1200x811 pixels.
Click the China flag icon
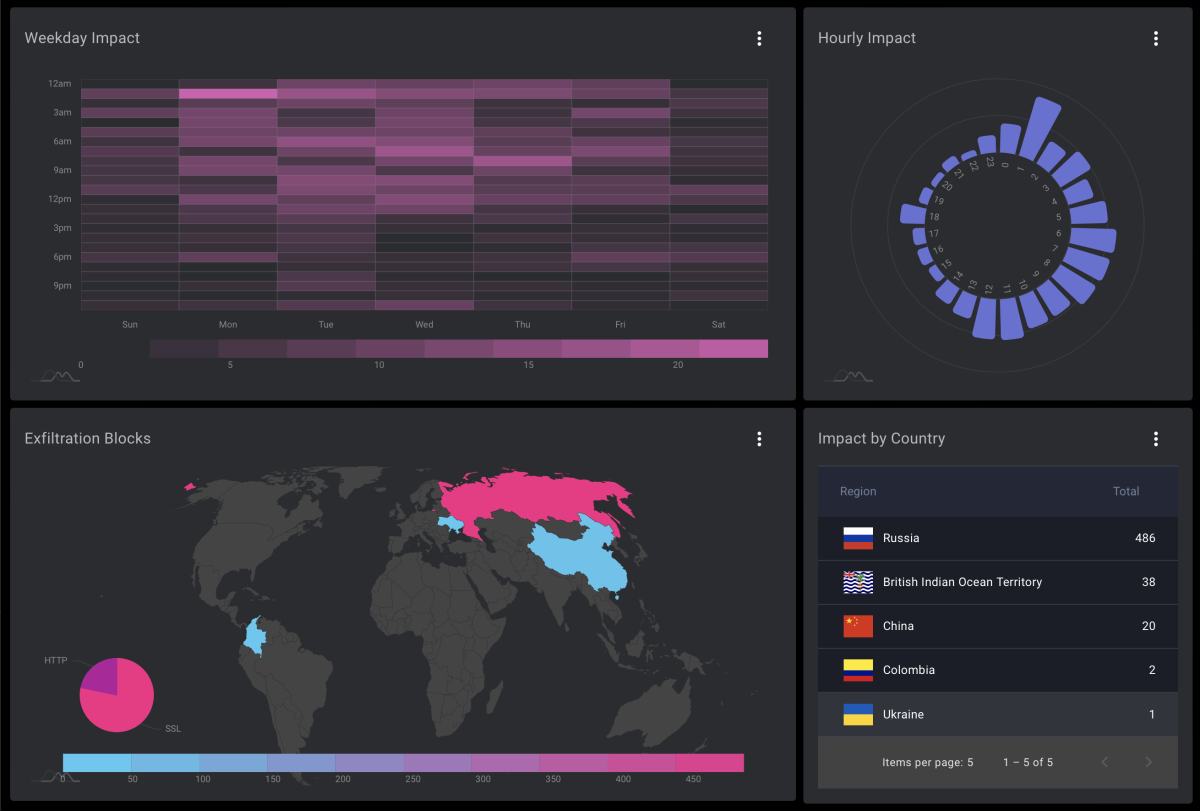click(858, 626)
